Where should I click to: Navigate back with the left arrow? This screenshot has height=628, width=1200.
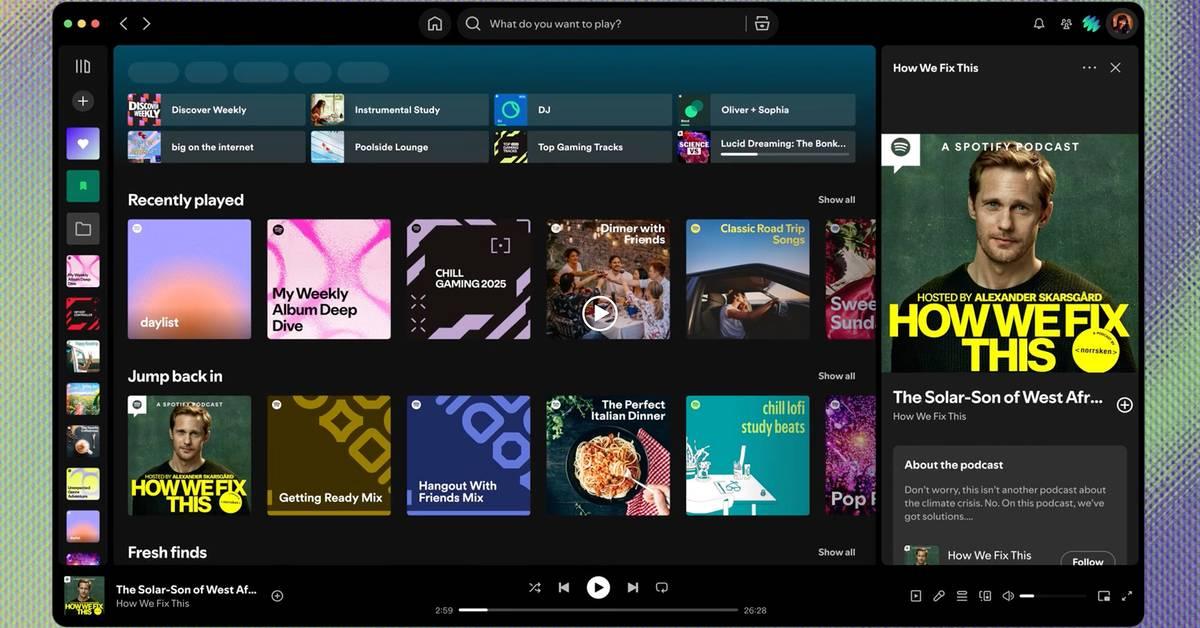tap(123, 24)
